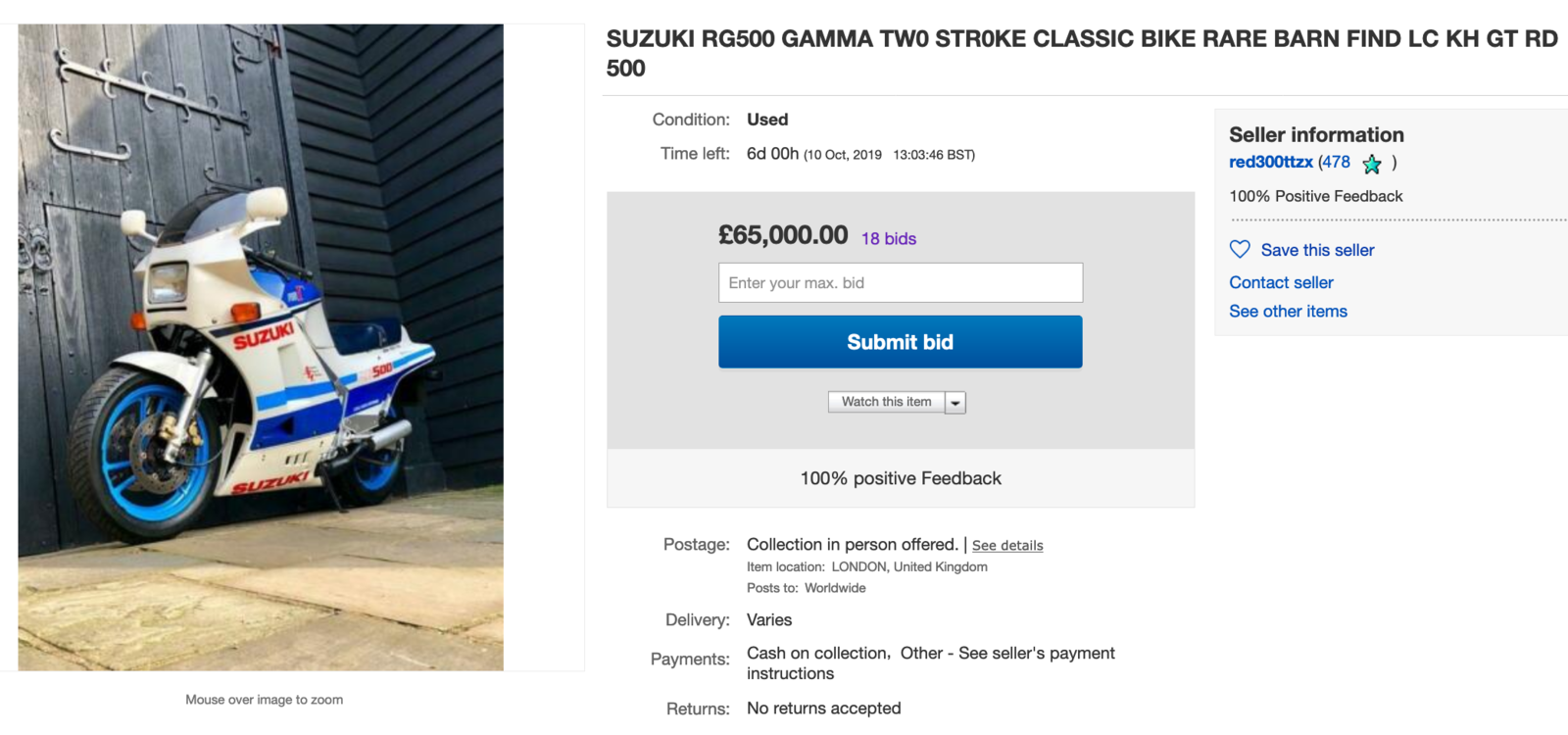The image size is (1568, 735).
Task: Click the Seller information heading
Action: click(1315, 135)
